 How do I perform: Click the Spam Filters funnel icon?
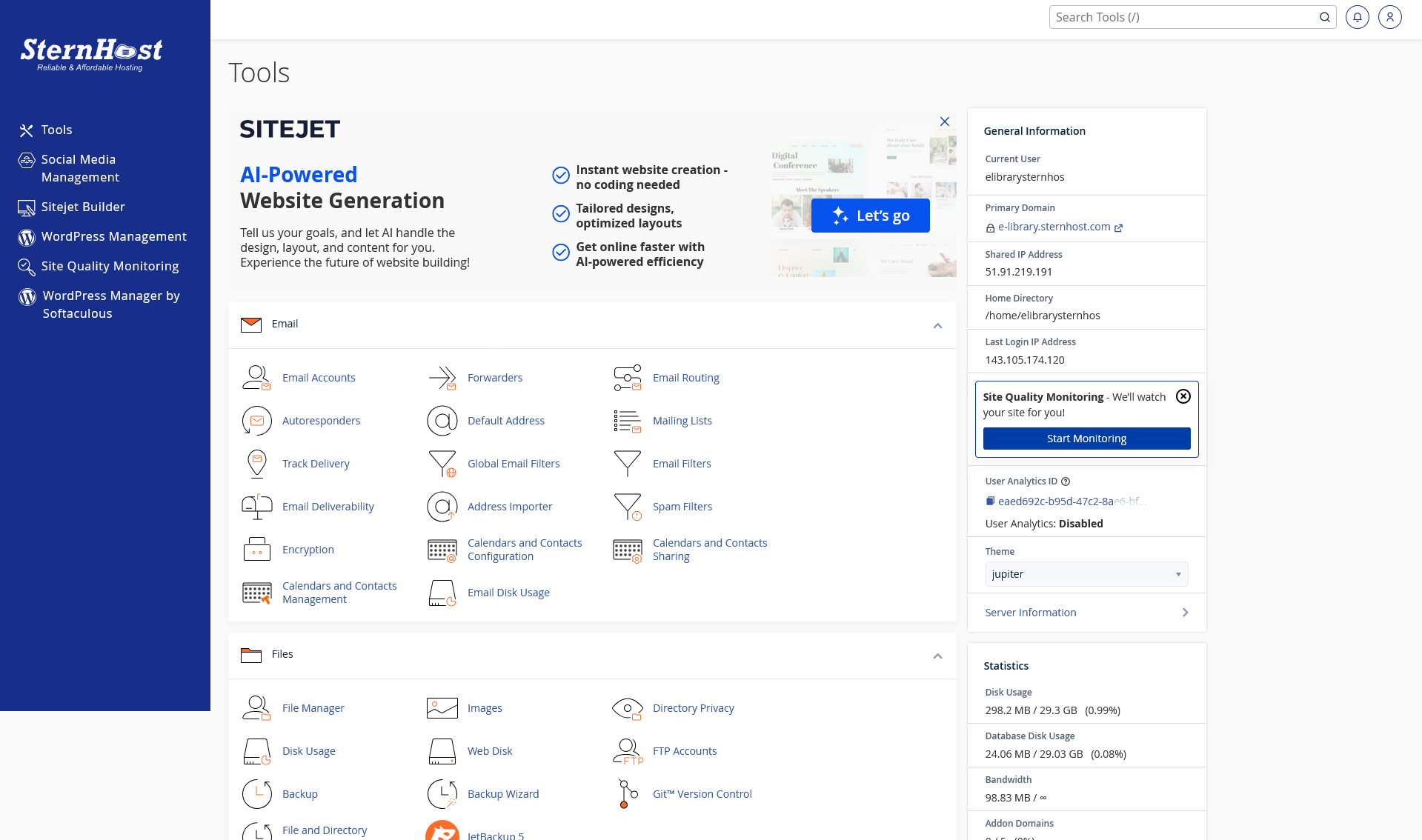point(628,507)
